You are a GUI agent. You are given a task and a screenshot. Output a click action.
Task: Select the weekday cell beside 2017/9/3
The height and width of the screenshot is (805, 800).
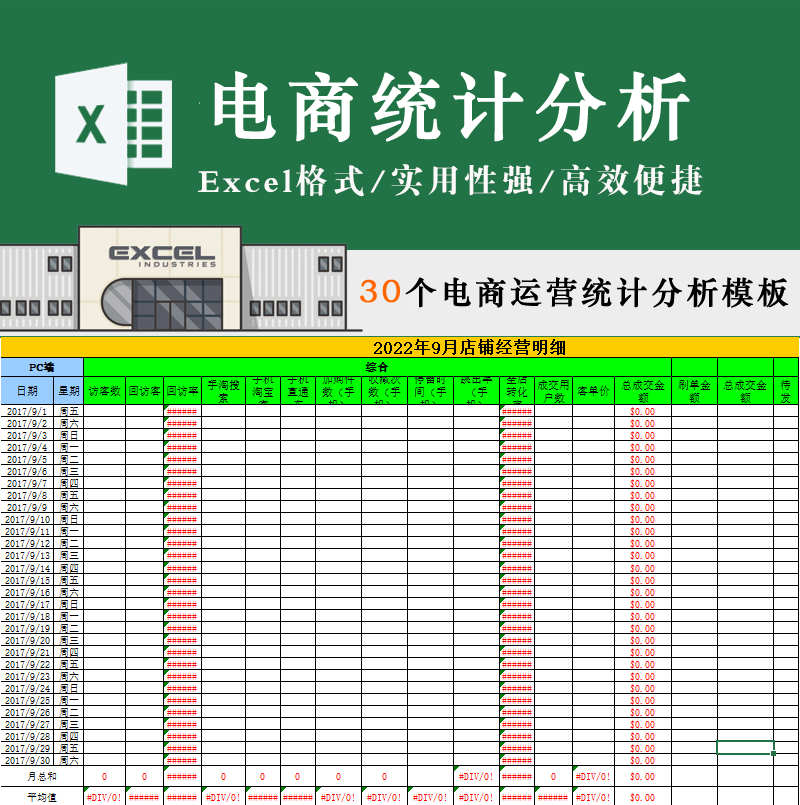click(69, 435)
